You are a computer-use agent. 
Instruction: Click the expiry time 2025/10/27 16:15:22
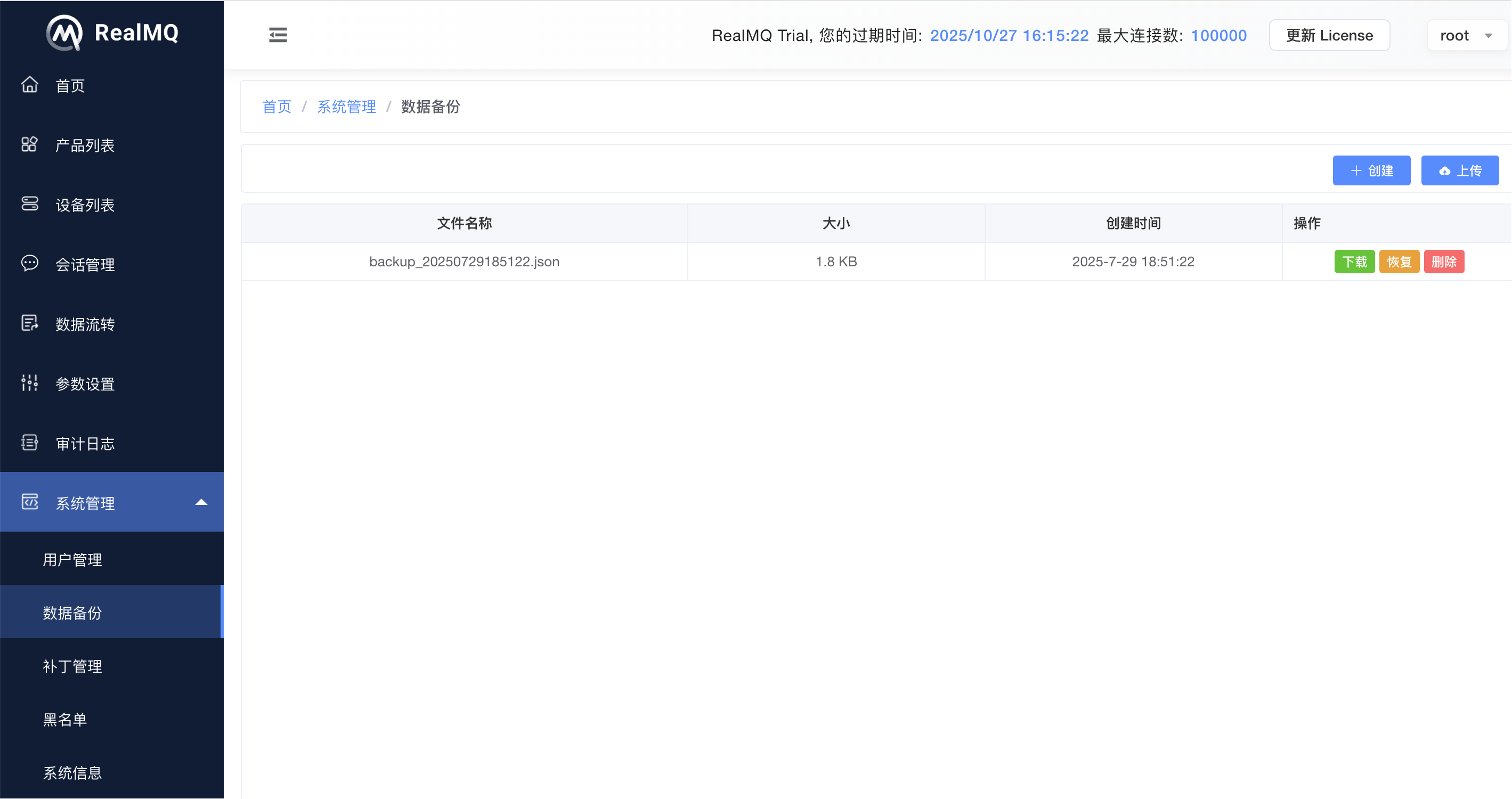(x=1010, y=35)
